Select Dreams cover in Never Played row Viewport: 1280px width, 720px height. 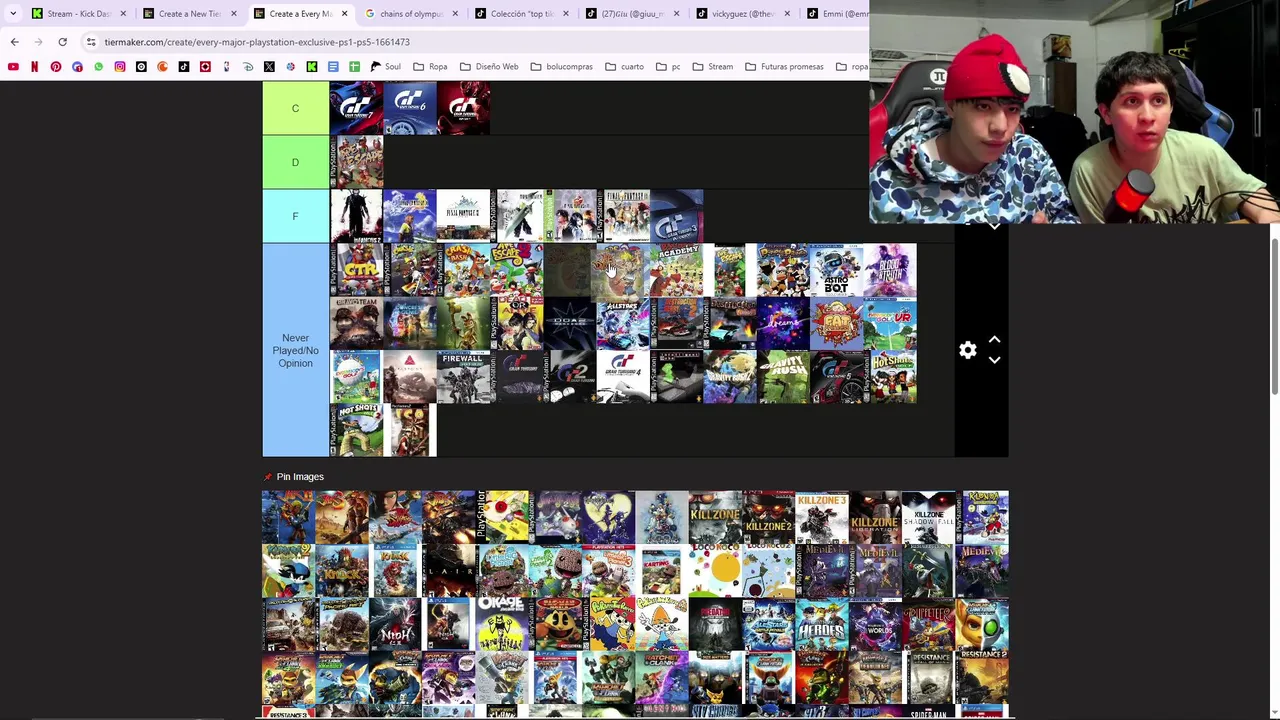point(783,324)
